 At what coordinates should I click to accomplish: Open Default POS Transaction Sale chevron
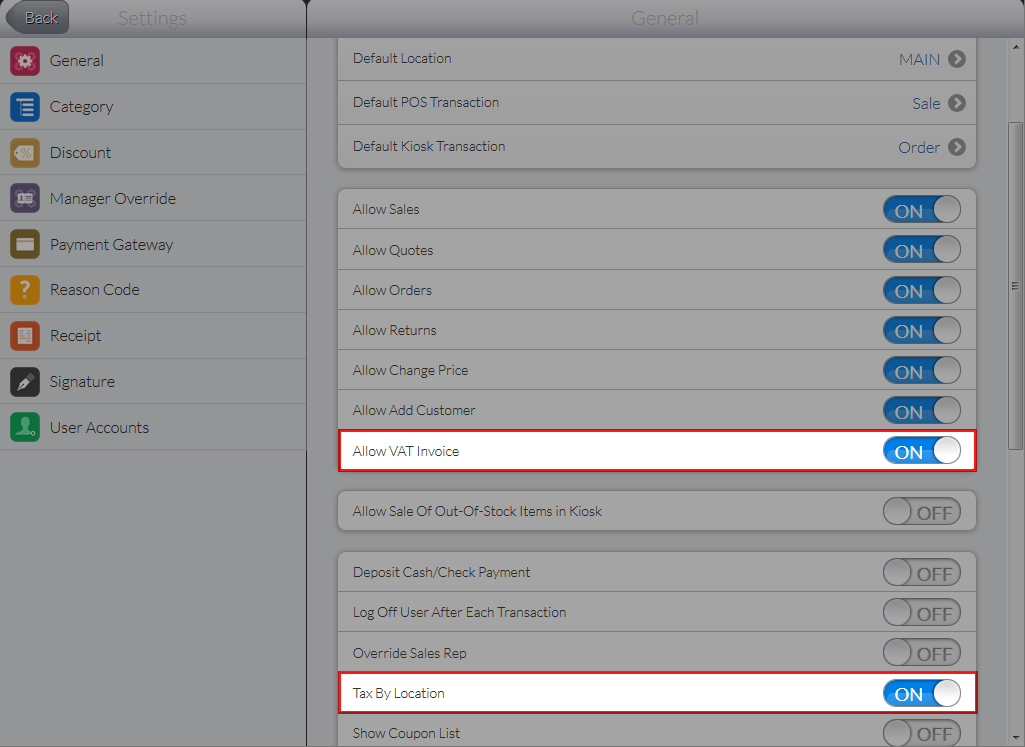[x=957, y=103]
